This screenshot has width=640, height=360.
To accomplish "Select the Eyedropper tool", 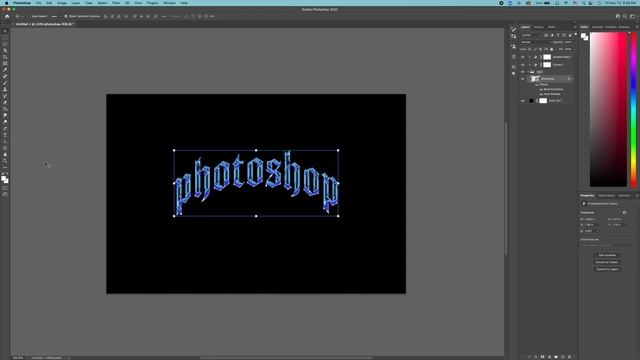I will pos(5,70).
